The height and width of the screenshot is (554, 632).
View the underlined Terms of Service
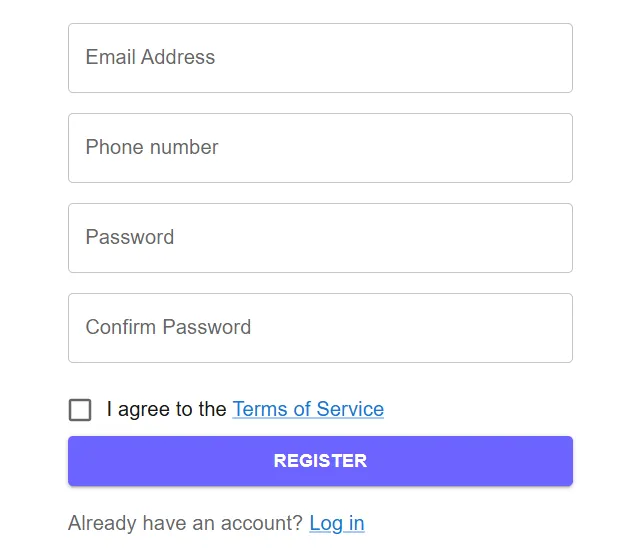tap(308, 409)
